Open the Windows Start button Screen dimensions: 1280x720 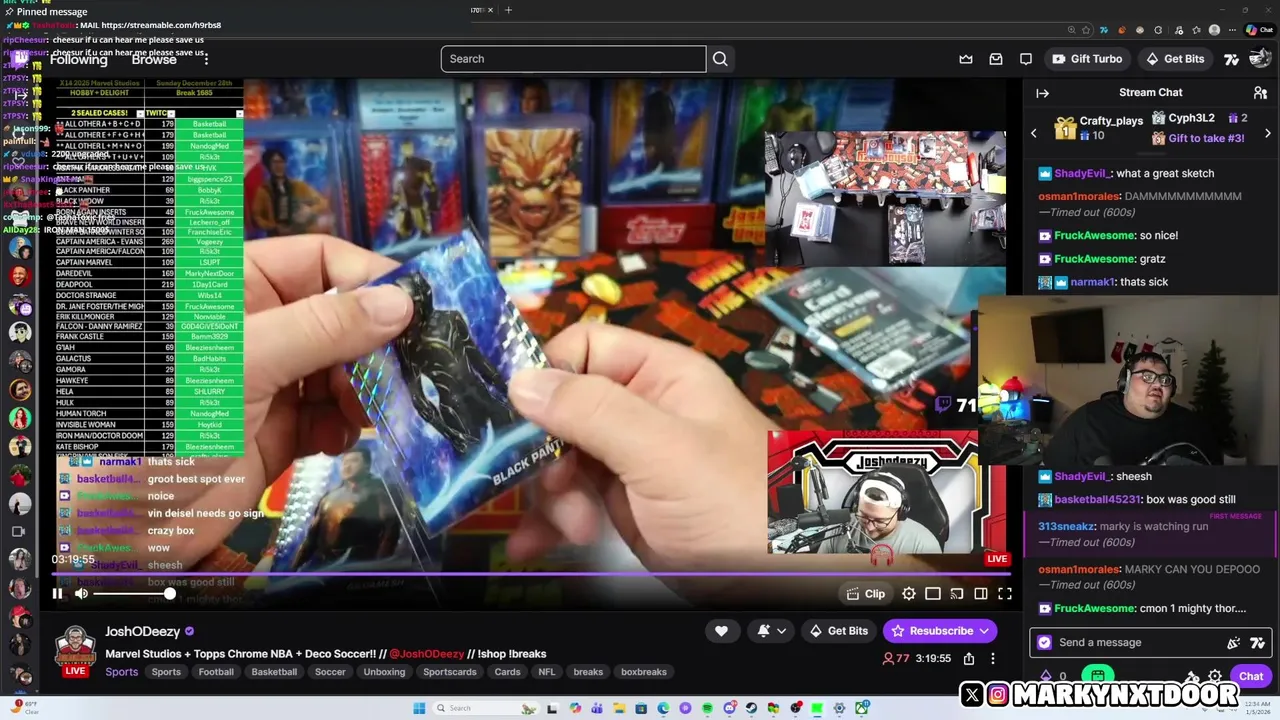[419, 708]
